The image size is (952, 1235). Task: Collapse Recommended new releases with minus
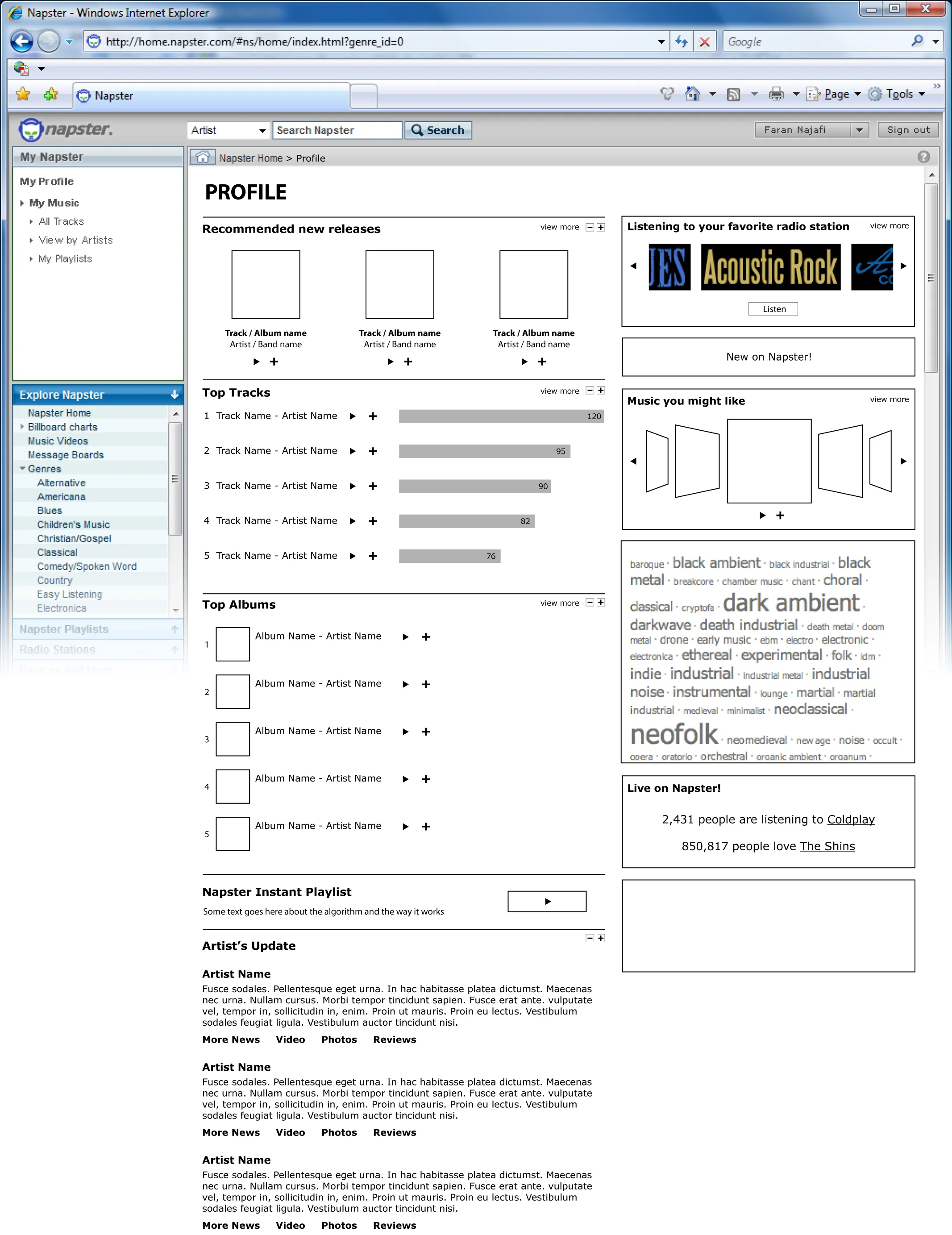(x=590, y=227)
